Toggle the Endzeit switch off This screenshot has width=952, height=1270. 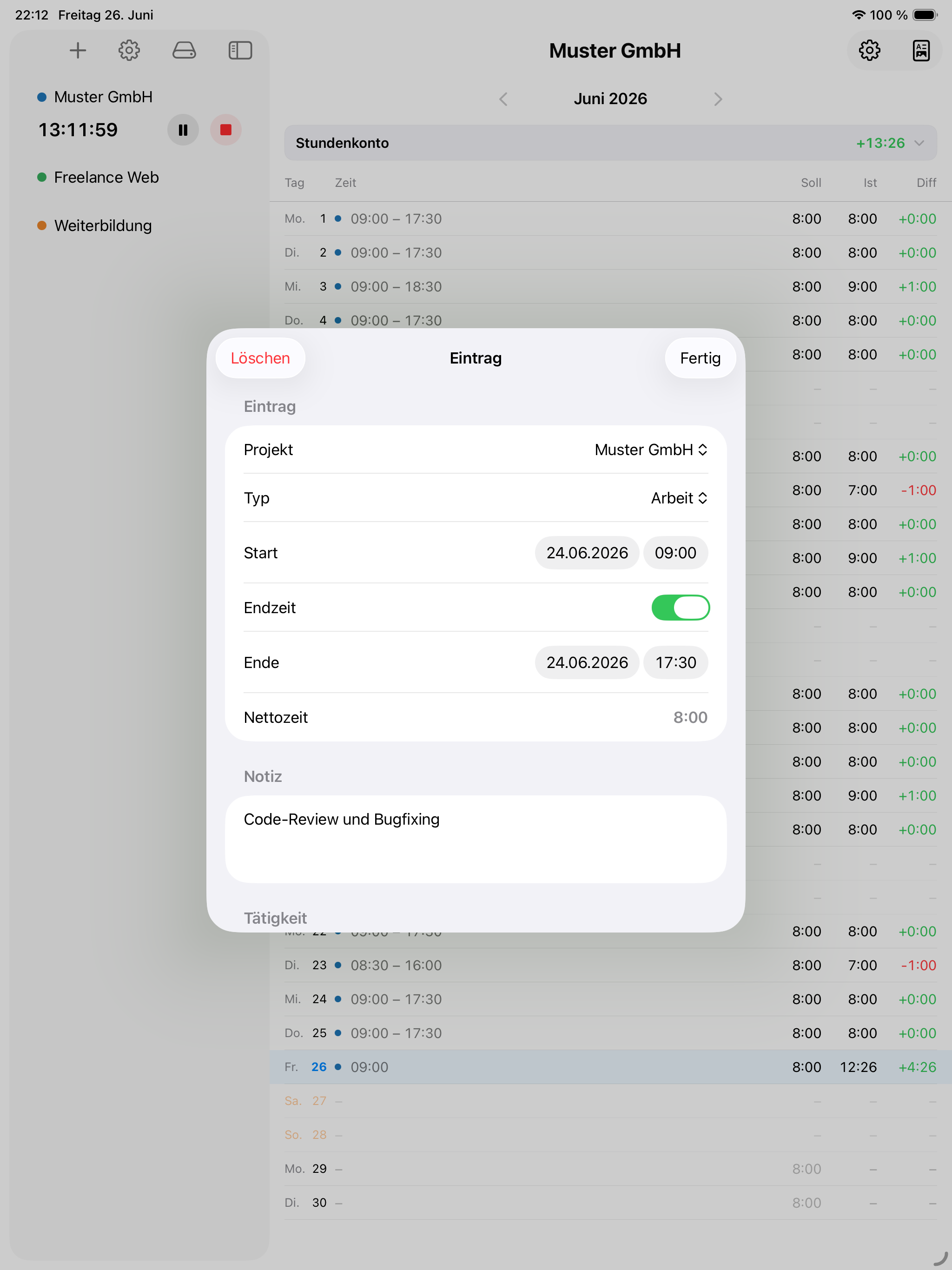point(681,608)
